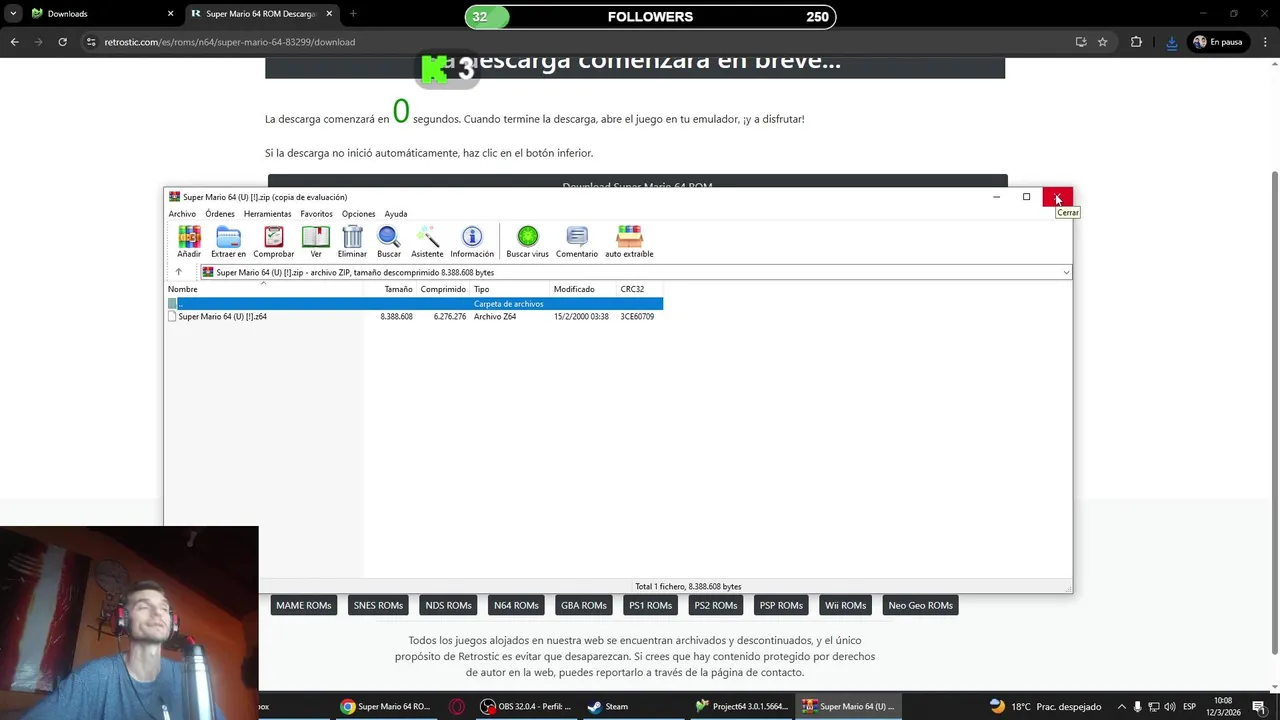
Task: Expand the archive path dropdown arrow
Action: pos(1066,272)
